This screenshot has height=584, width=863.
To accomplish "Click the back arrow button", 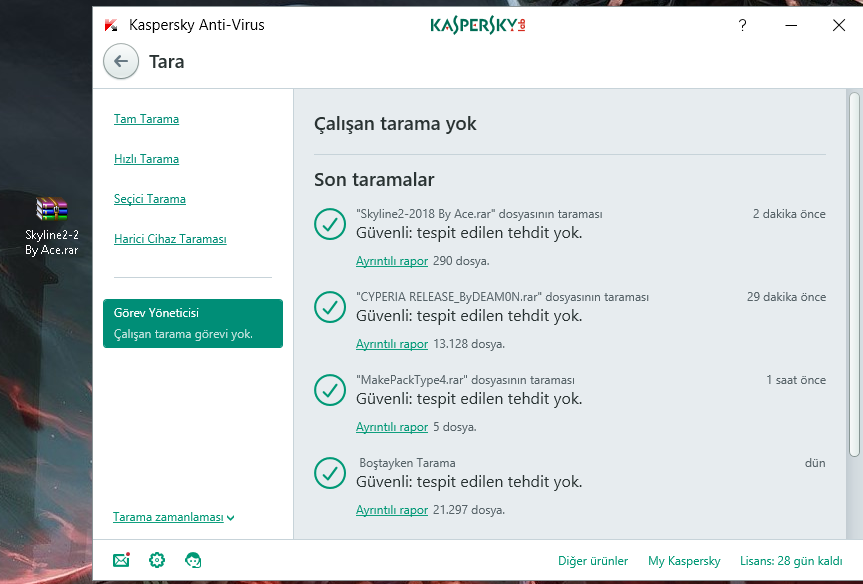I will [x=121, y=61].
